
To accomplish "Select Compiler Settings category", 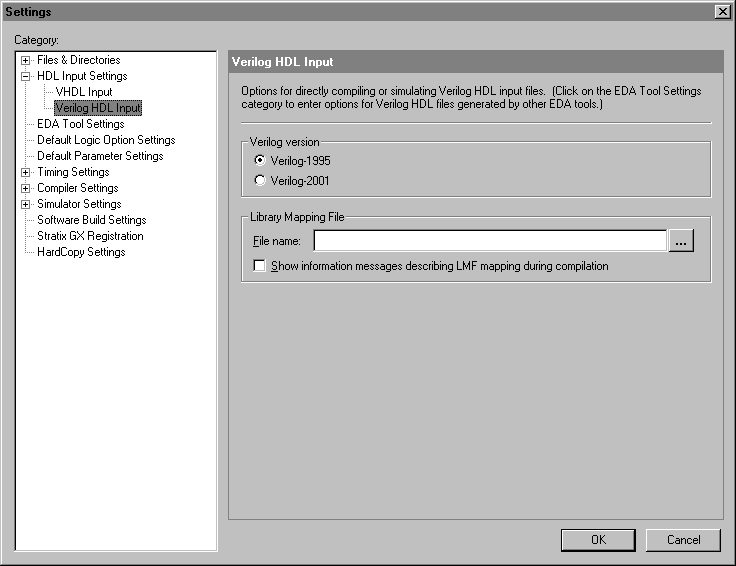I will [78, 188].
